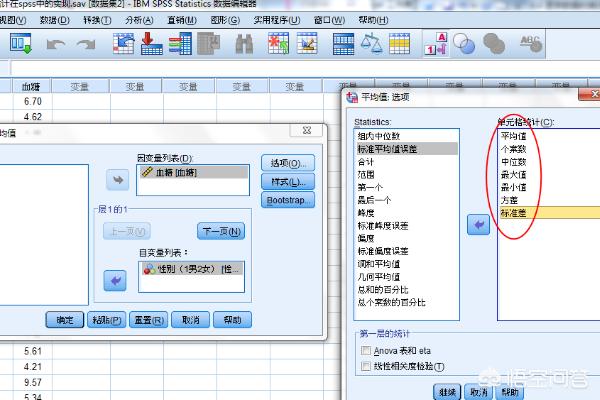Open the 分析(A) menu
Screen dimensions: 600x400
[x=139, y=20]
